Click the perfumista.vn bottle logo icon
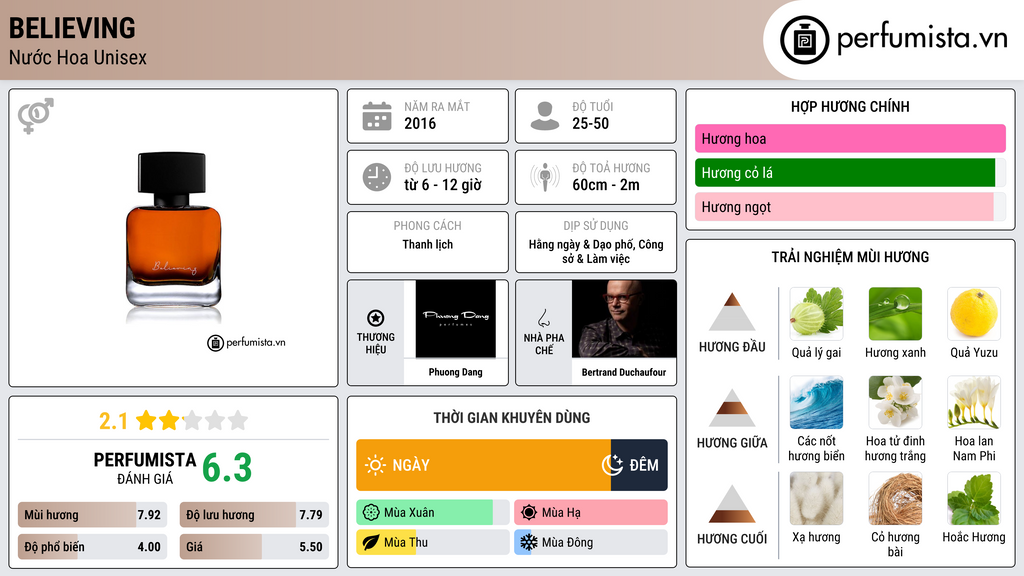Image resolution: width=1024 pixels, height=576 pixels. (x=804, y=40)
